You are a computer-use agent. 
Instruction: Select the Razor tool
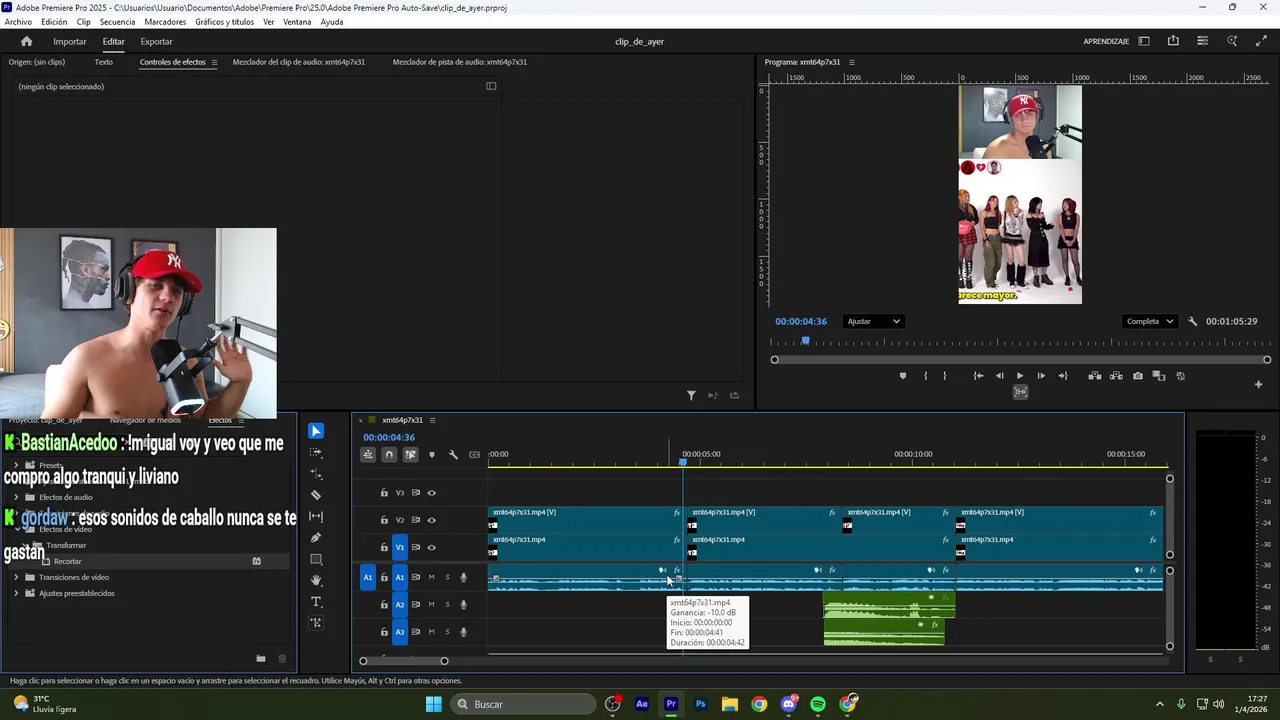pyautogui.click(x=316, y=495)
